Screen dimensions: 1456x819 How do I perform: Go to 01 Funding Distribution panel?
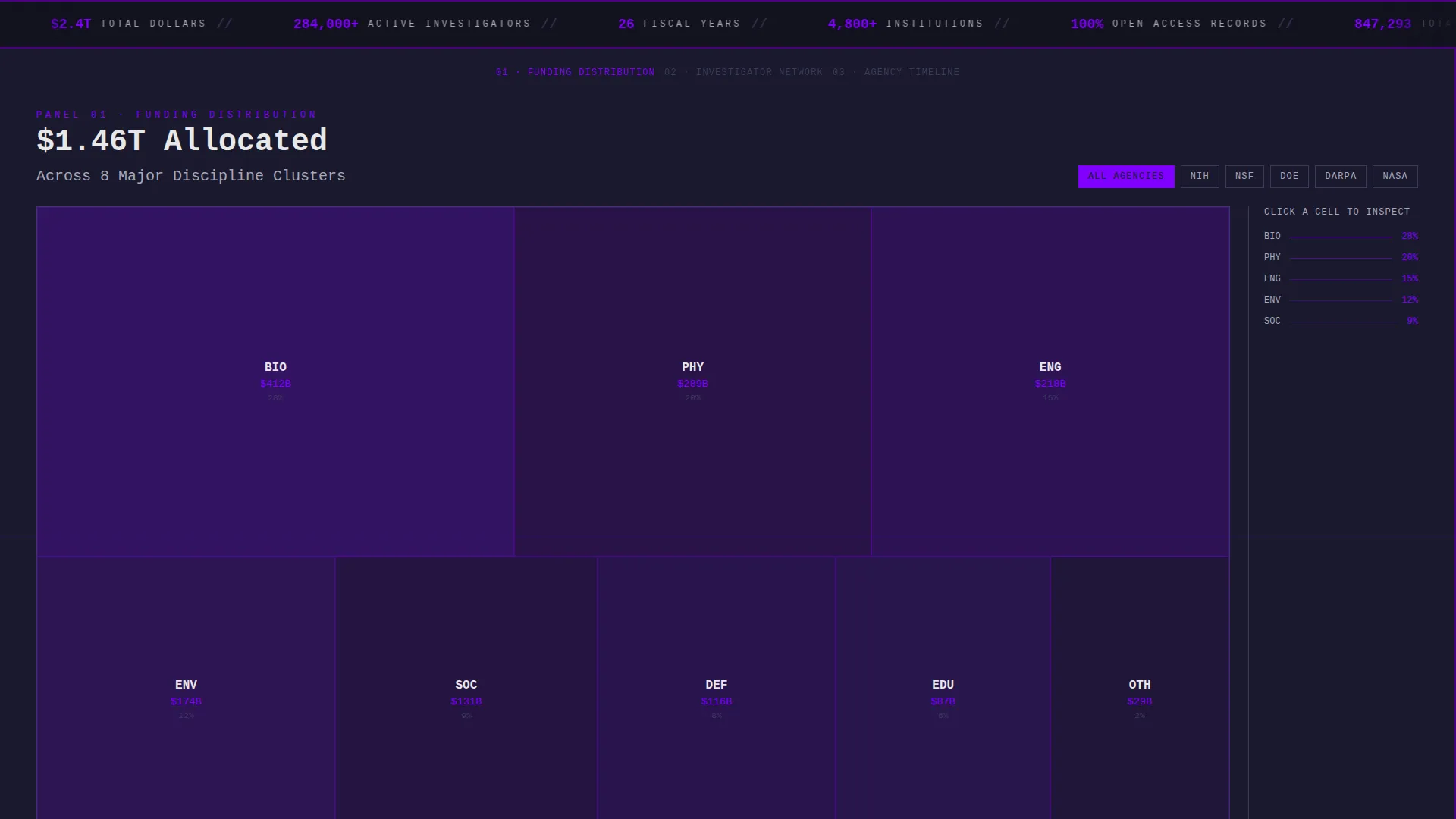click(x=576, y=72)
